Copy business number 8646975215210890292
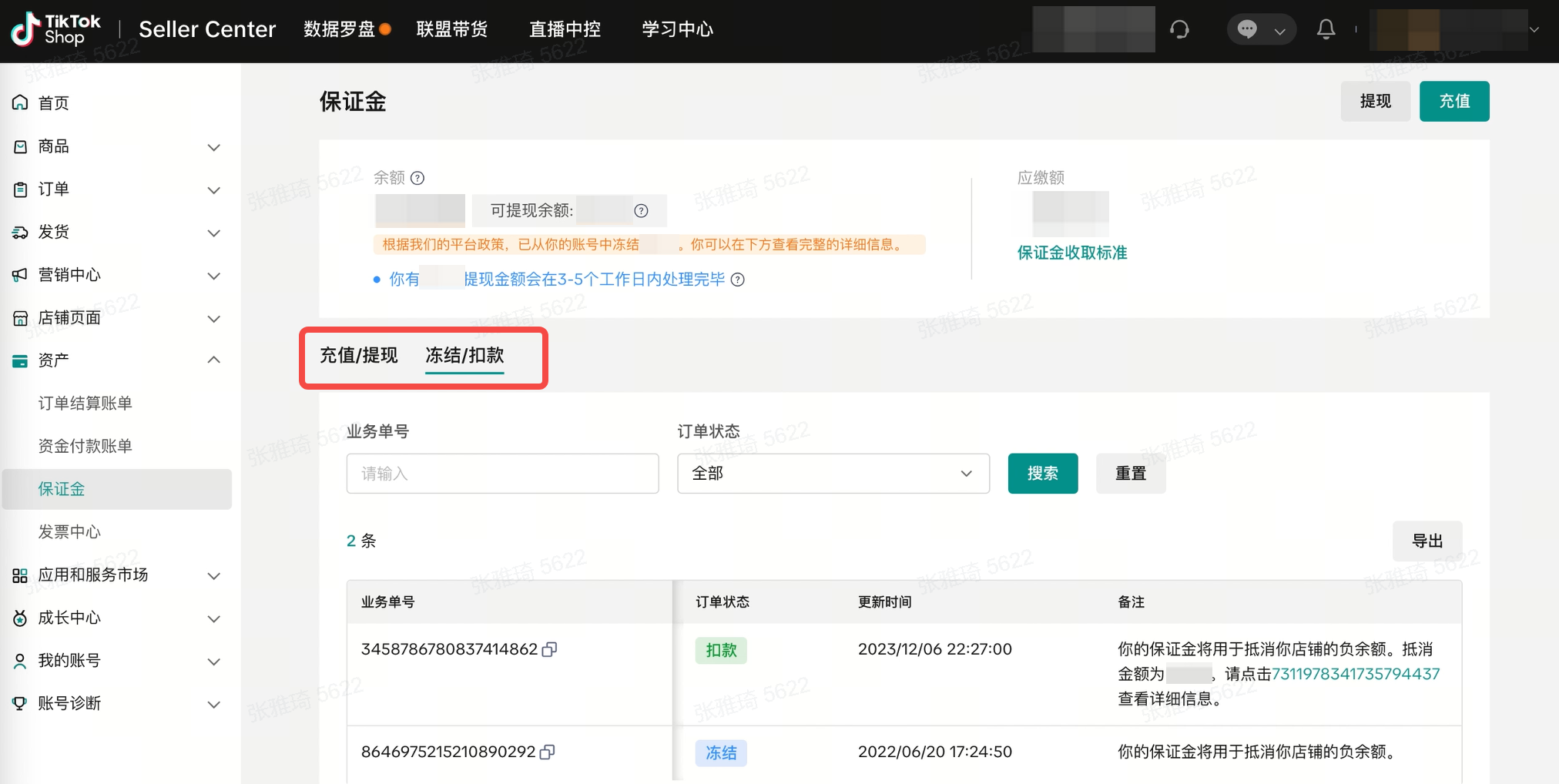Viewport: 1559px width, 784px height. tap(548, 752)
